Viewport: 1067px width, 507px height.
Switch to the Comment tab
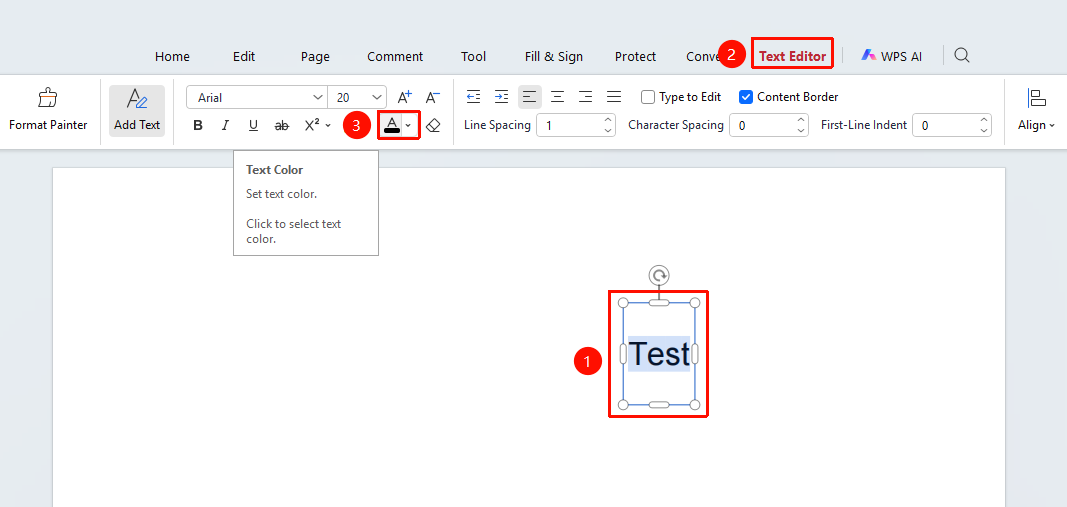click(395, 56)
